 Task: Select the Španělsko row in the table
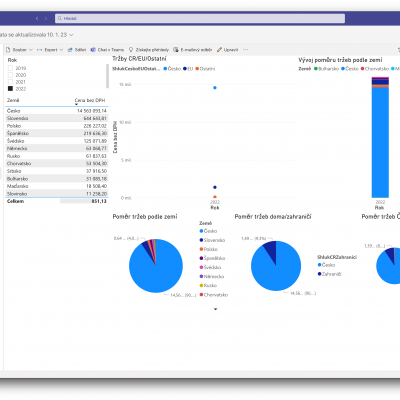pos(57,133)
